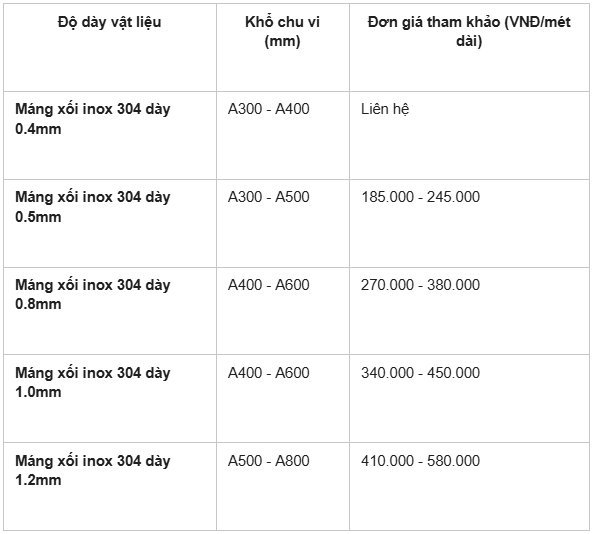Click the 'A300 - A500' perimeter cell
Image resolution: width=593 pixels, height=534 pixels.
283,224
